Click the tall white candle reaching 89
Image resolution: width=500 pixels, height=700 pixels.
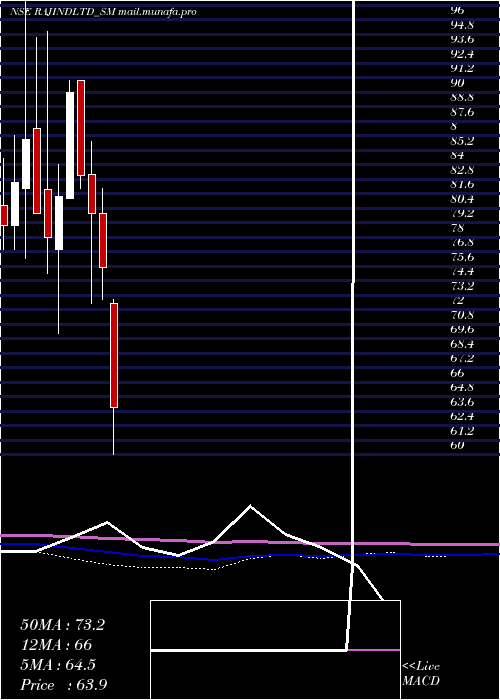(x=70, y=145)
